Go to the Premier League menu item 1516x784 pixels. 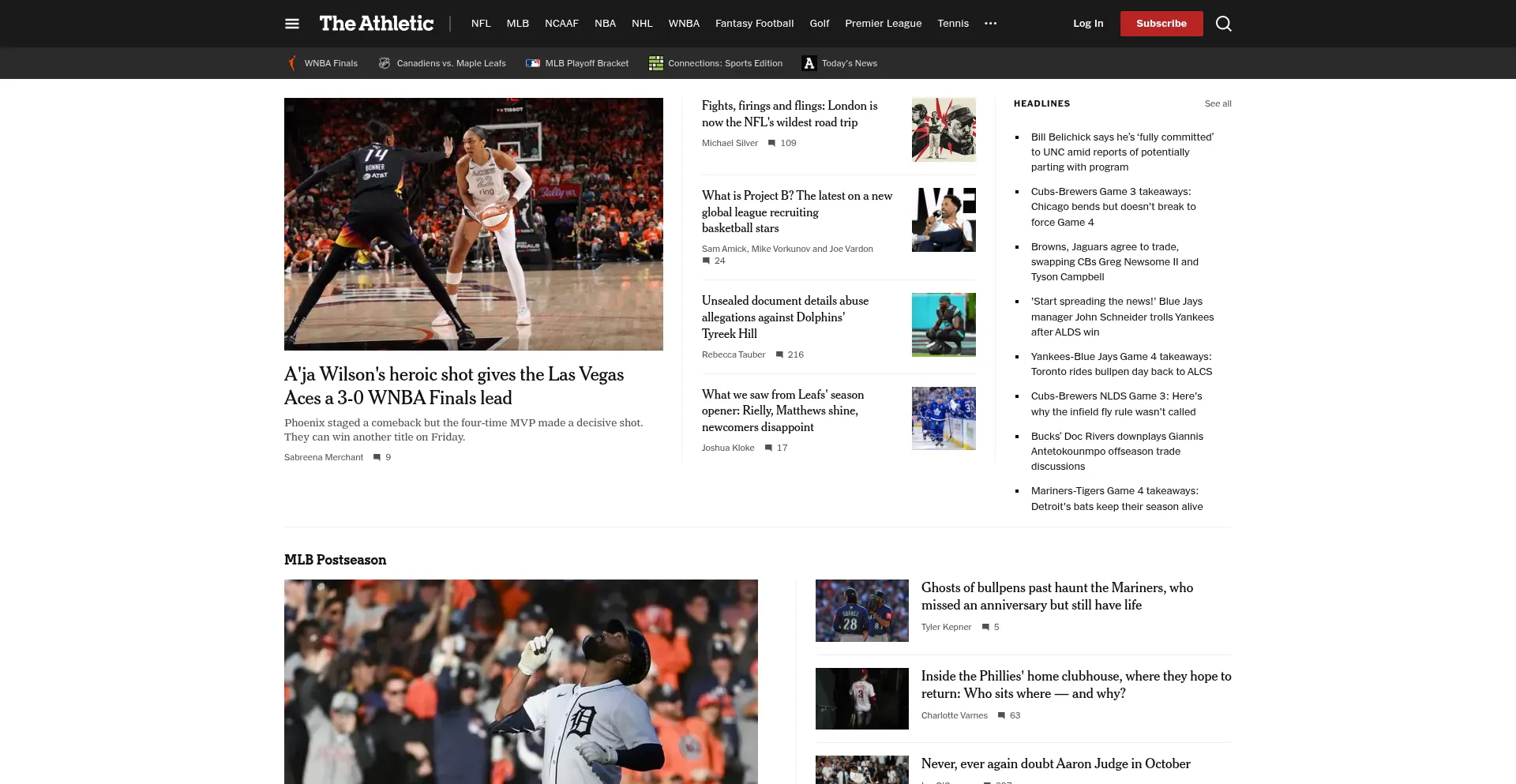click(883, 24)
